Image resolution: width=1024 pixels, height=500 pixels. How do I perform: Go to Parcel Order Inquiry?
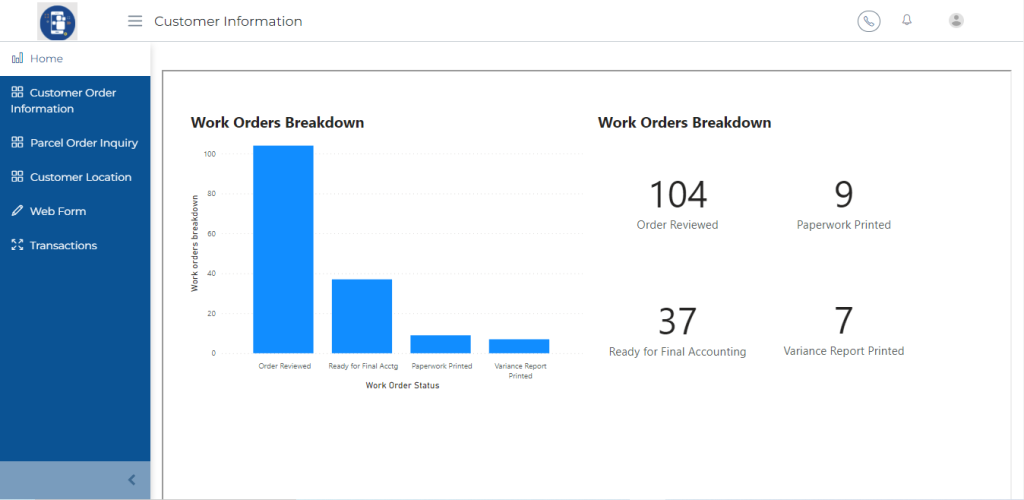(84, 143)
